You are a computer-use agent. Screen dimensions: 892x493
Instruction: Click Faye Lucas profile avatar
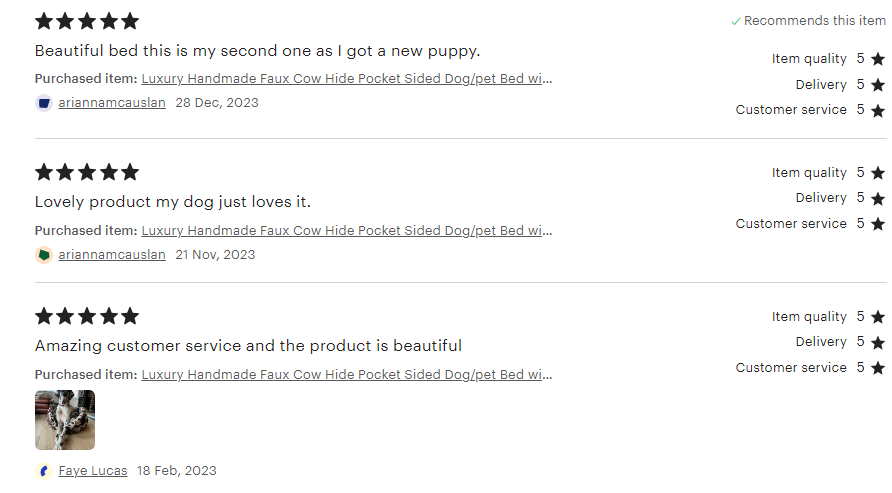43,471
